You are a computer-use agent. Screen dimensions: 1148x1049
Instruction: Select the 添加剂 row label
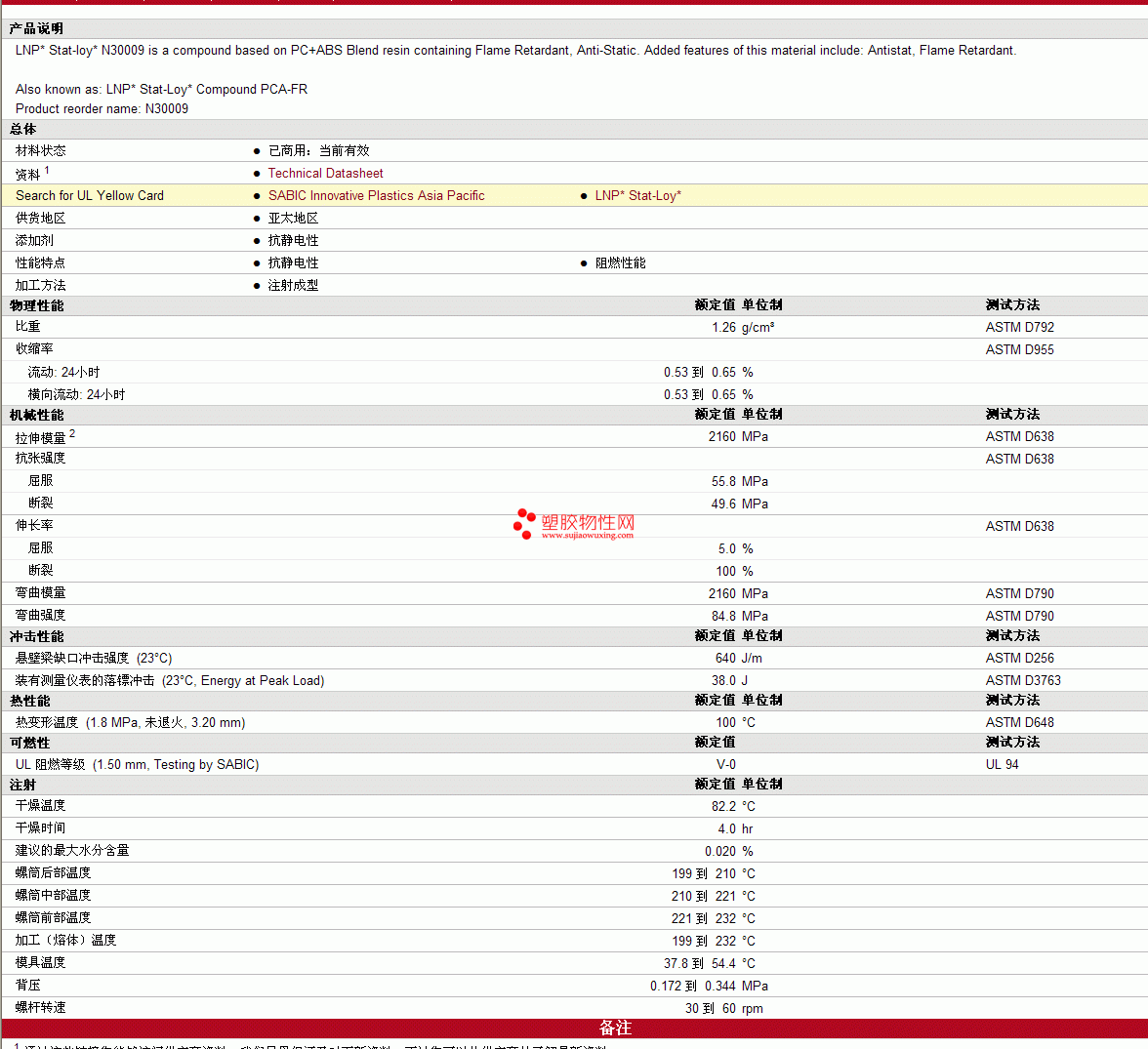(34, 240)
